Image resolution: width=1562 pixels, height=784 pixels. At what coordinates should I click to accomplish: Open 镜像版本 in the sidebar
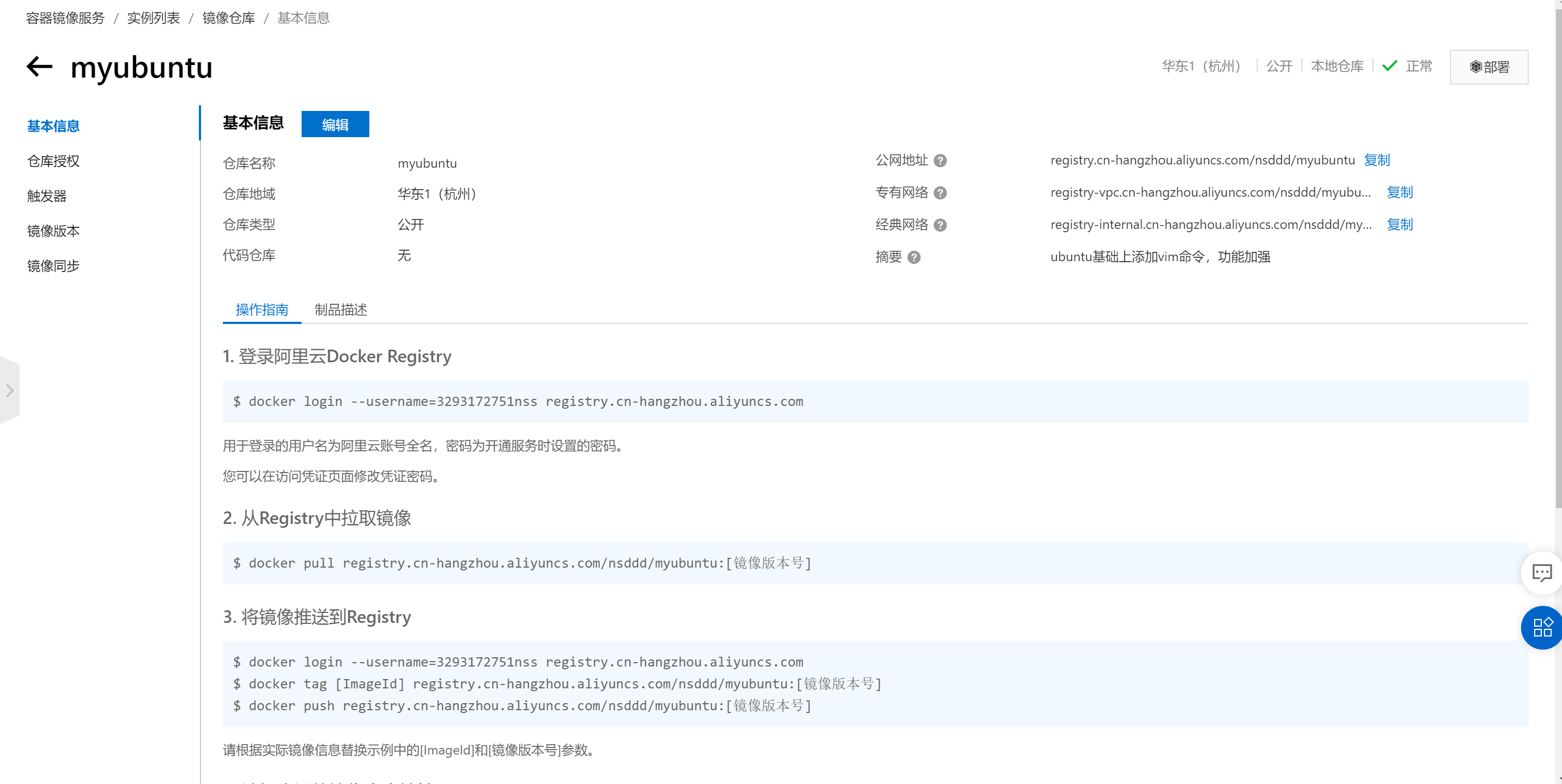[54, 231]
